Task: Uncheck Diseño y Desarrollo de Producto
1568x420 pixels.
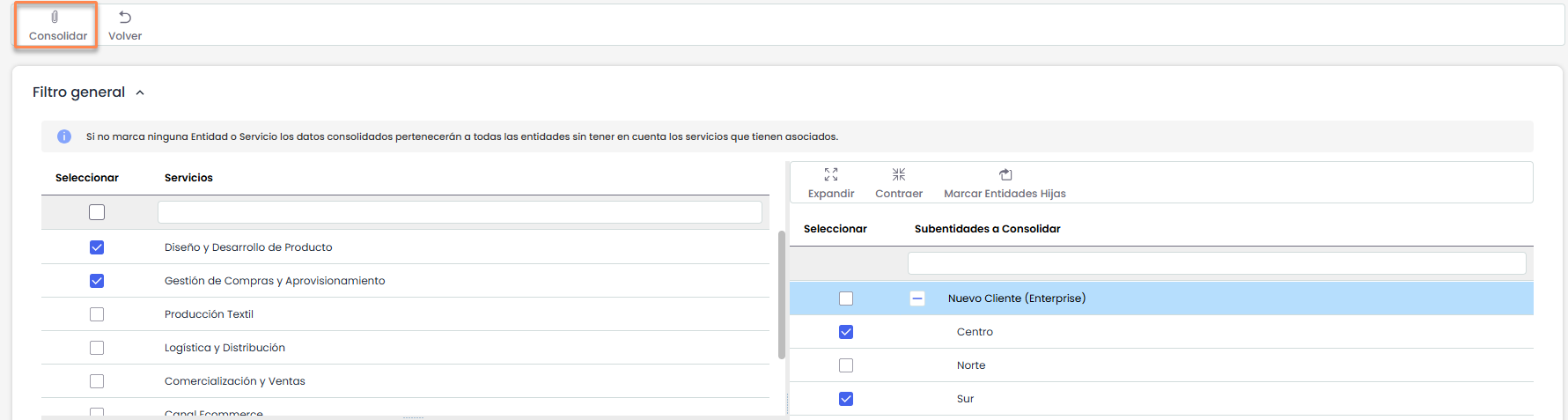Action: pyautogui.click(x=97, y=247)
